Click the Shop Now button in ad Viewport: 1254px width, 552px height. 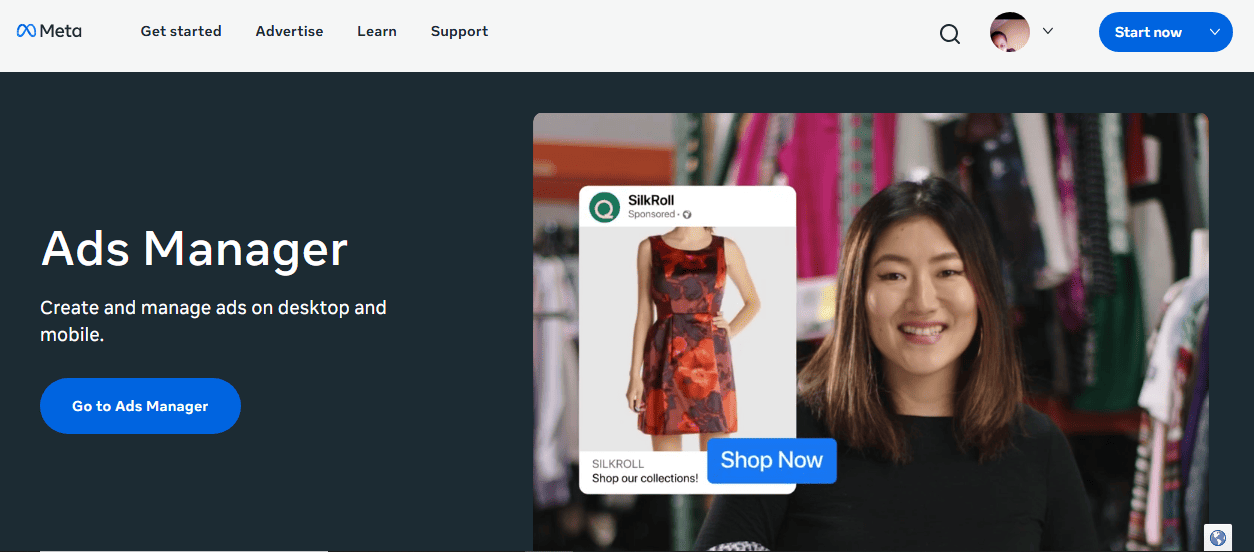pos(772,460)
